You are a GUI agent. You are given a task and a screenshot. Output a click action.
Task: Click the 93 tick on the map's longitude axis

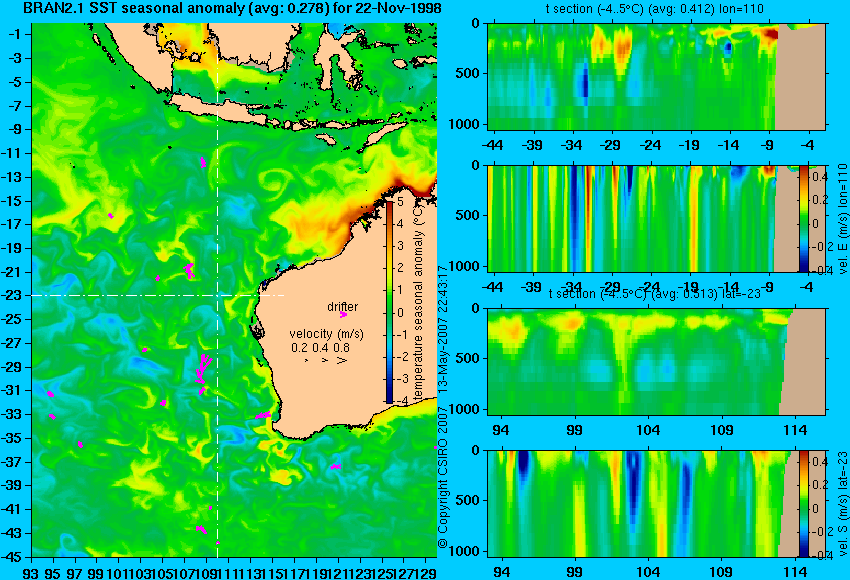pyautogui.click(x=31, y=572)
